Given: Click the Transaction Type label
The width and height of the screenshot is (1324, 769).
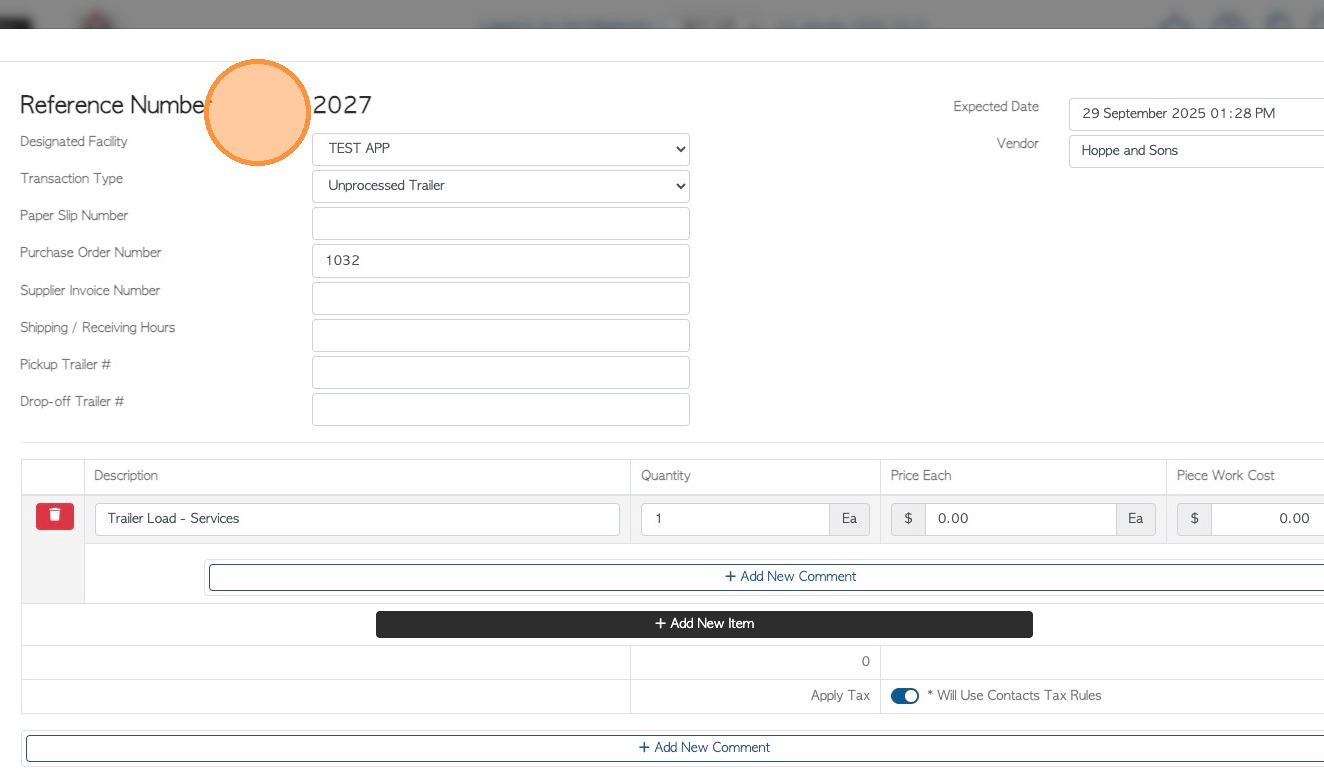Looking at the screenshot, I should [71, 179].
